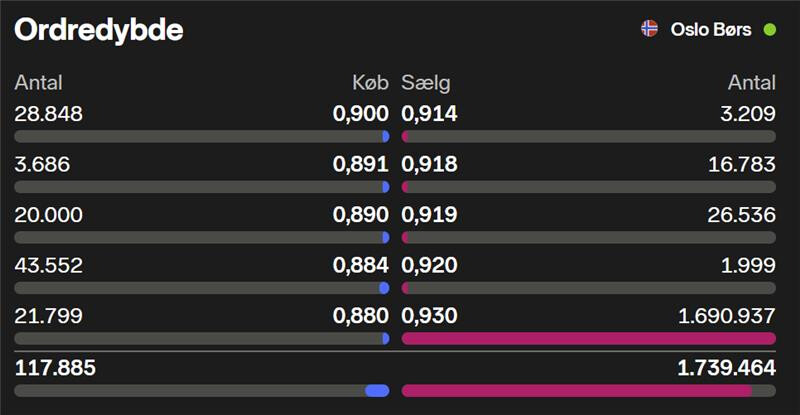Click ask price 0,920
The image size is (800, 415).
(429, 265)
